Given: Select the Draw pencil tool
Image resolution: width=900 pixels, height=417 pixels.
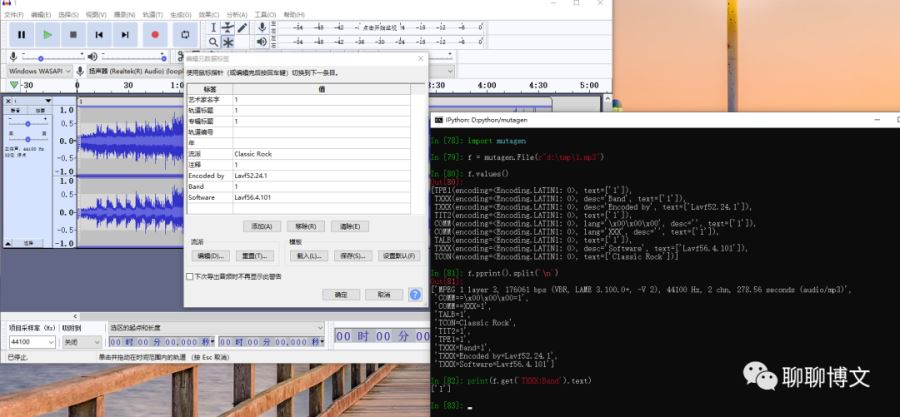Looking at the screenshot, I should coord(243,28).
